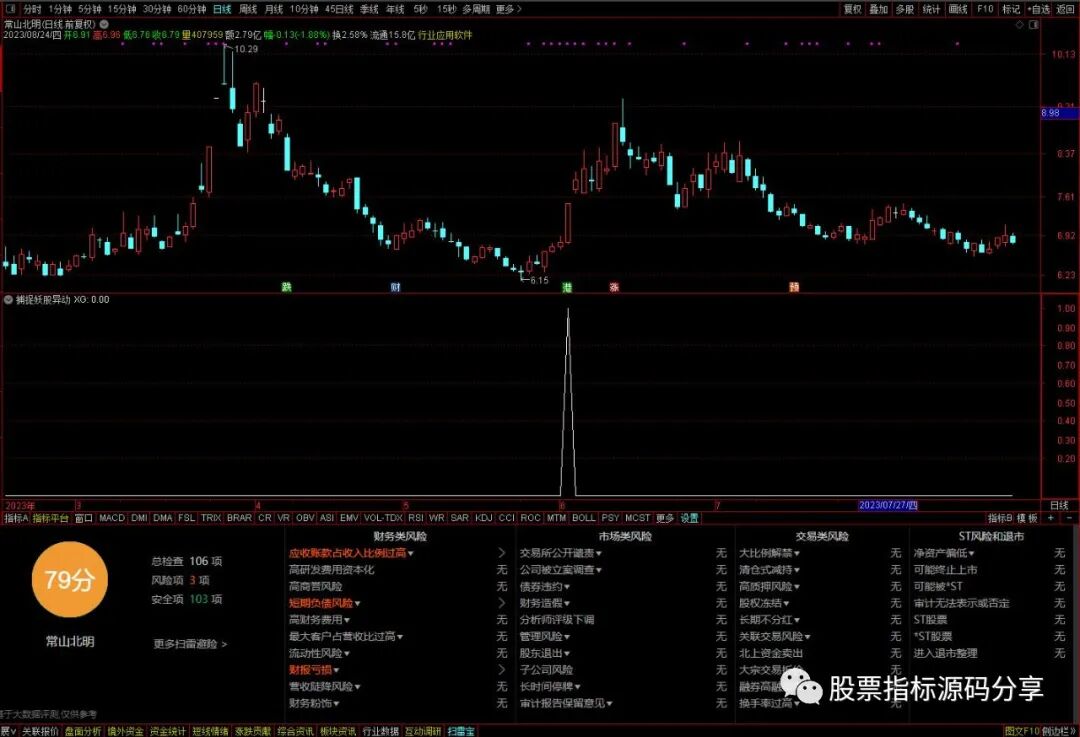Select the 60分钟 period
The height and width of the screenshot is (737, 1080).
pos(191,9)
